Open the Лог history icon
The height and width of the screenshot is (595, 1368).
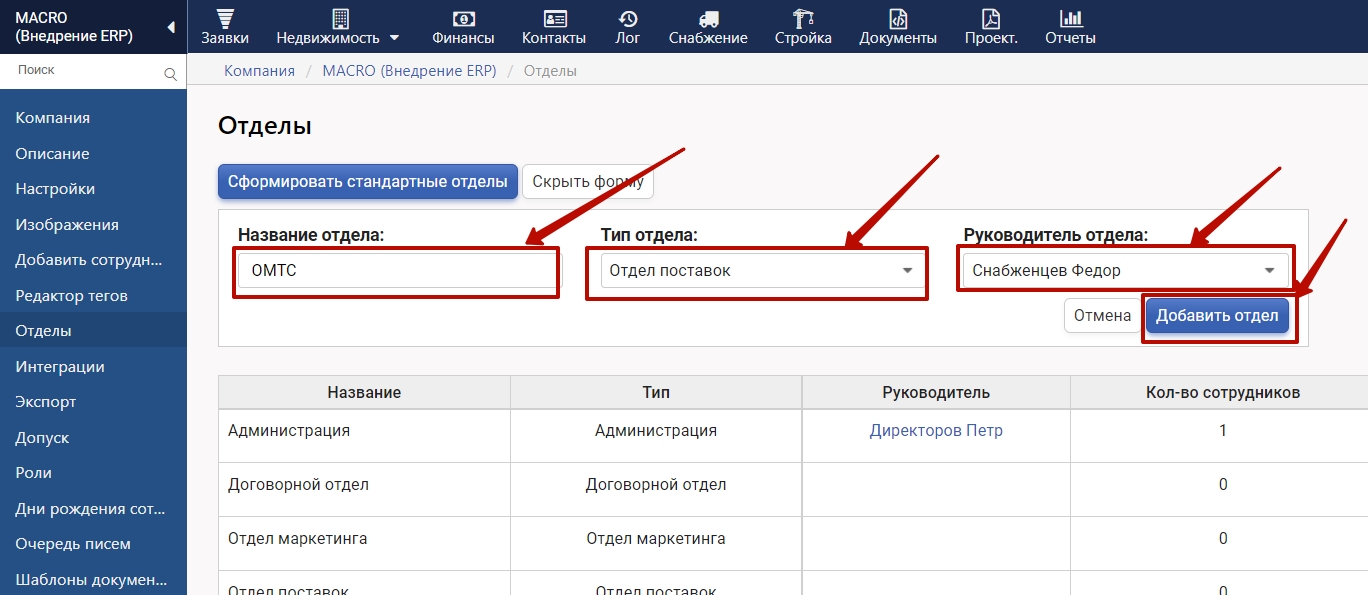(628, 18)
